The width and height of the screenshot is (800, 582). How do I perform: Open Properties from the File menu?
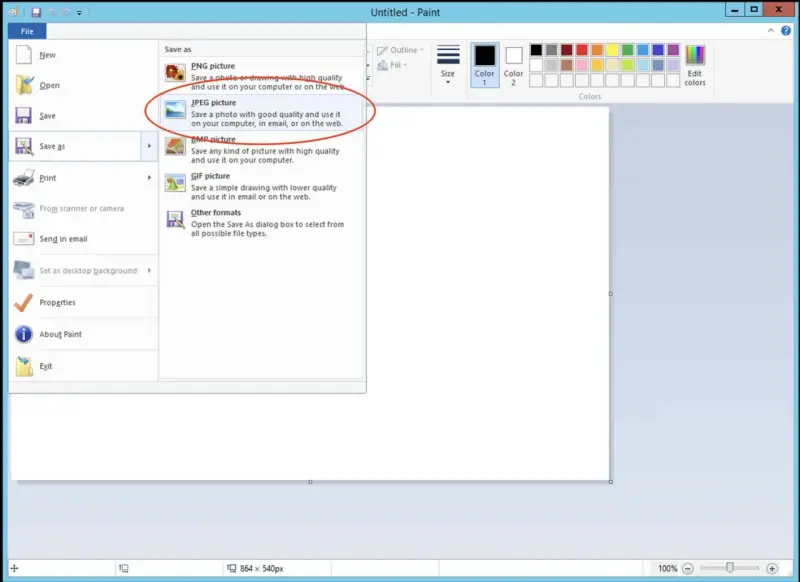tap(83, 302)
